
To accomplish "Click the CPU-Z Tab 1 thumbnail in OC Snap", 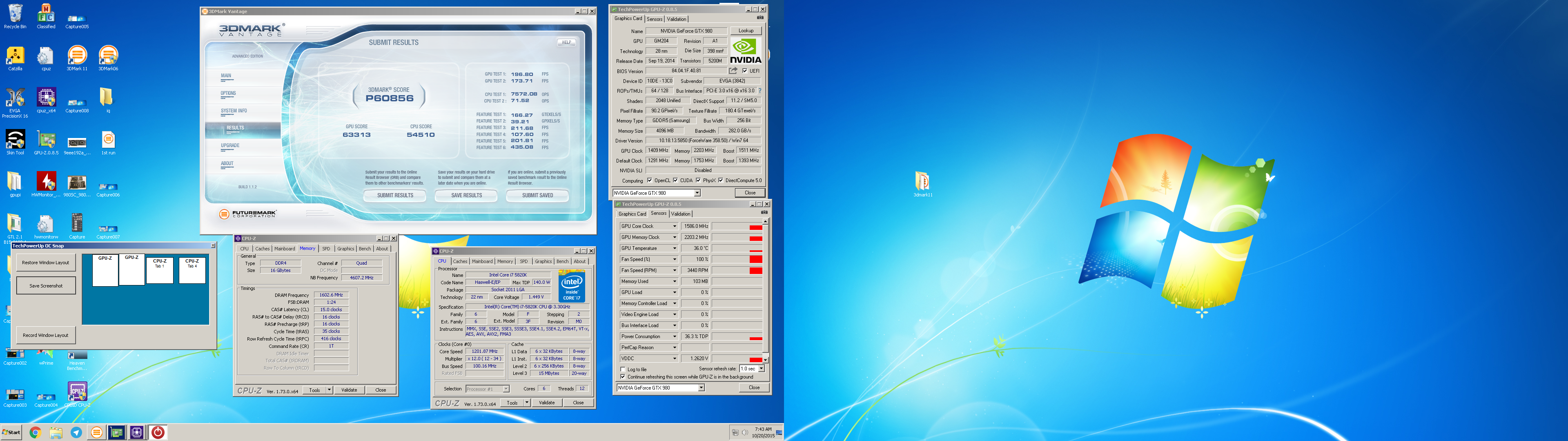I will click(160, 270).
